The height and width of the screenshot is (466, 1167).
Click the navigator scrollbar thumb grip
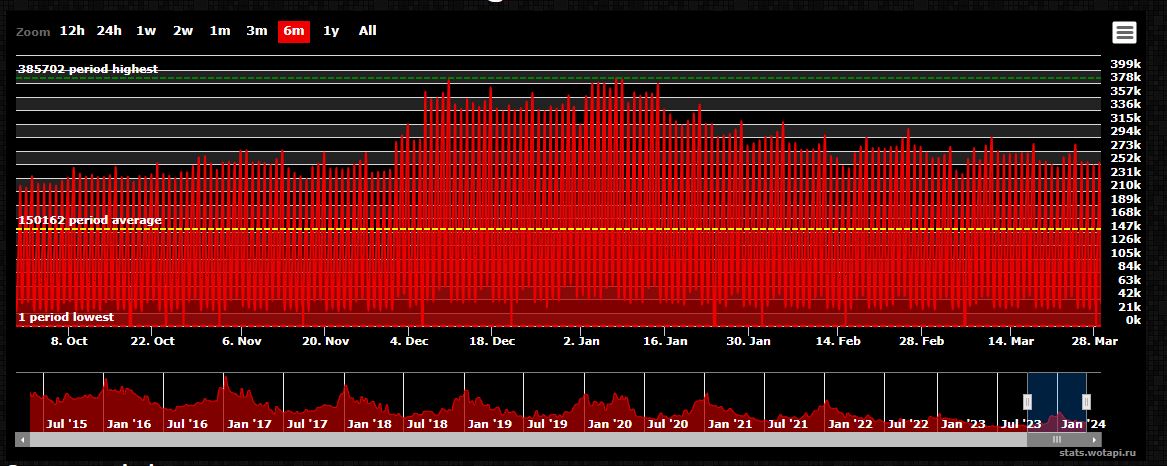point(1056,439)
